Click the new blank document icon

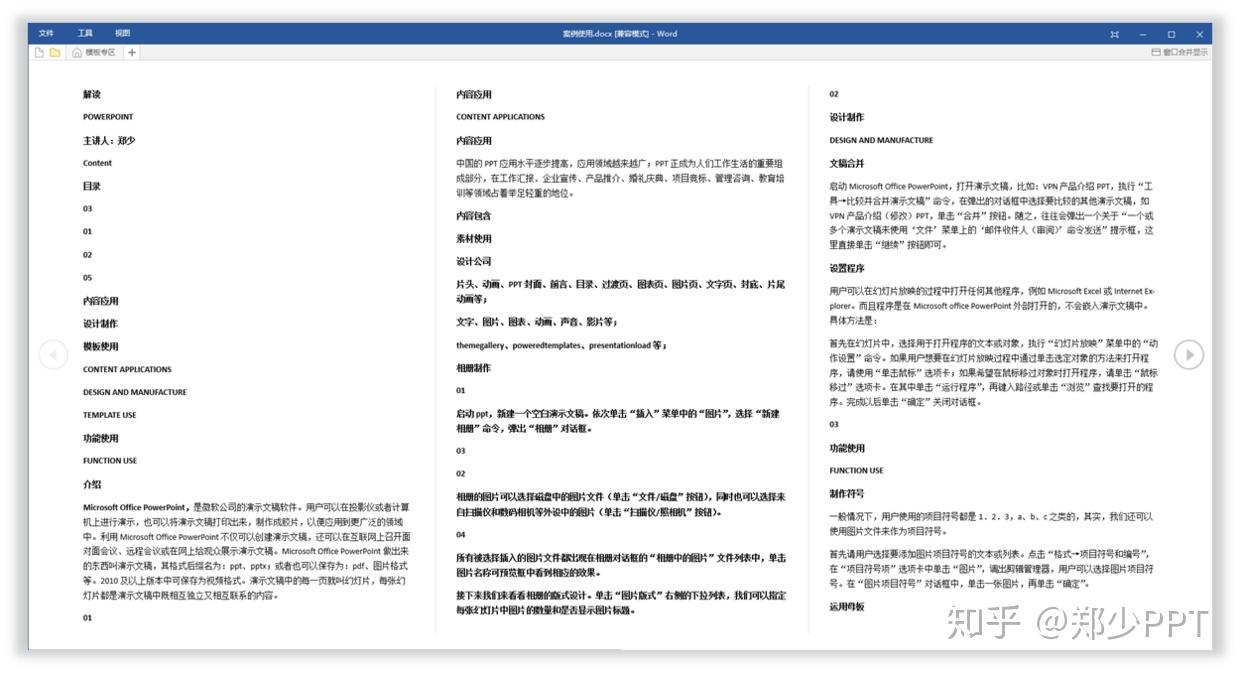[40, 52]
